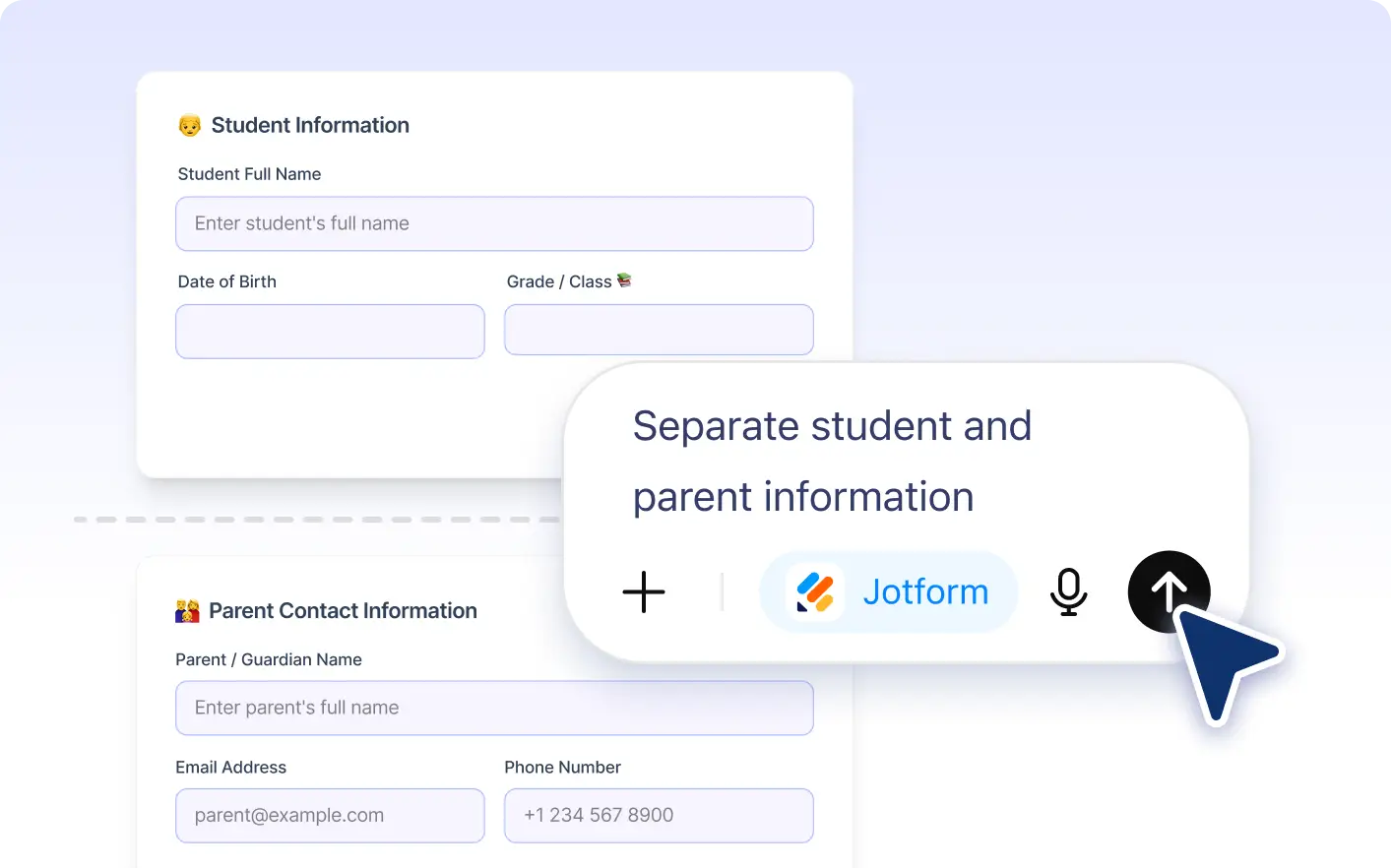Open the Grade / Class field

(x=659, y=330)
